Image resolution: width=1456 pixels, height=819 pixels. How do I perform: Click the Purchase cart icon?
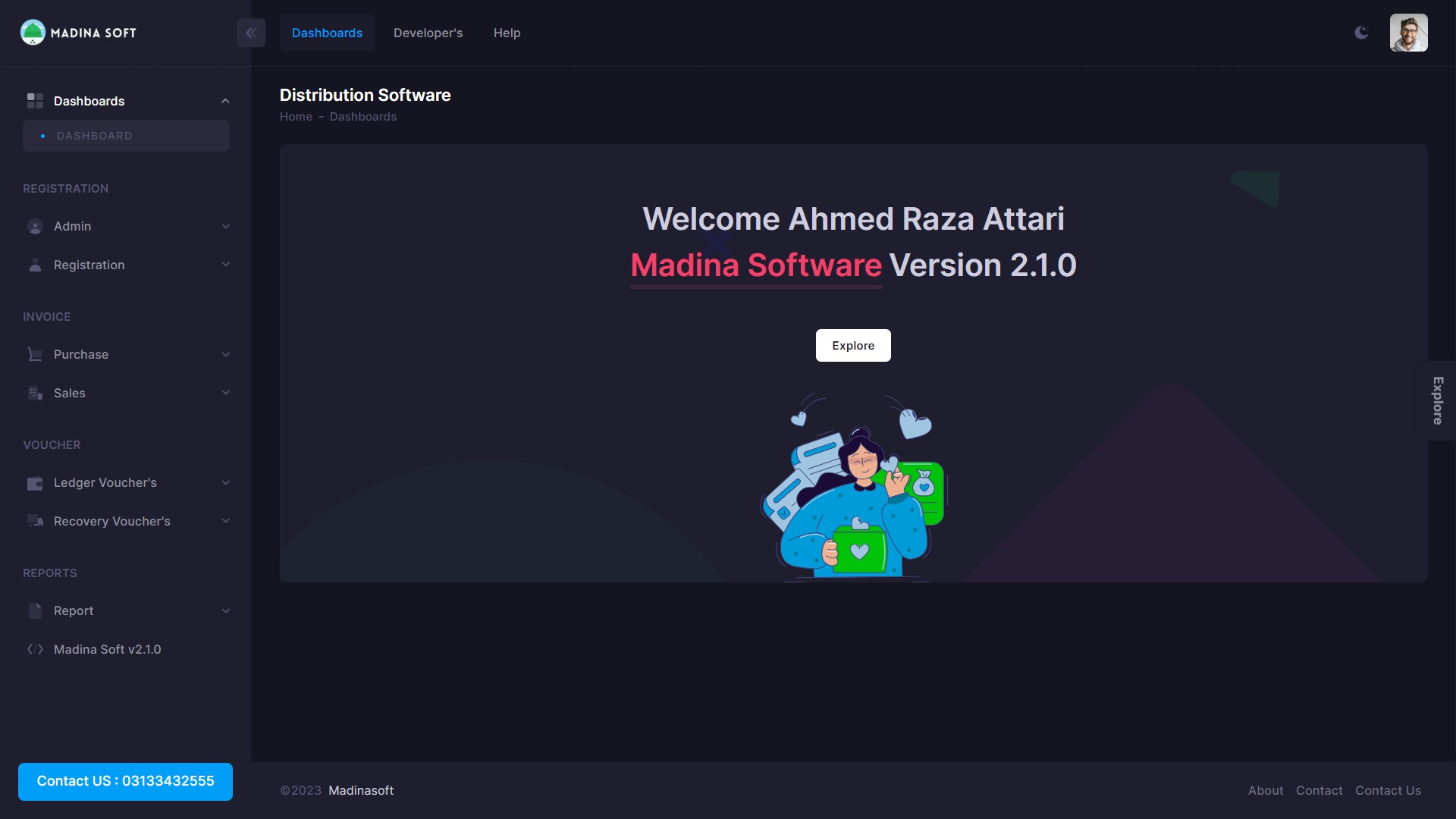(x=35, y=354)
